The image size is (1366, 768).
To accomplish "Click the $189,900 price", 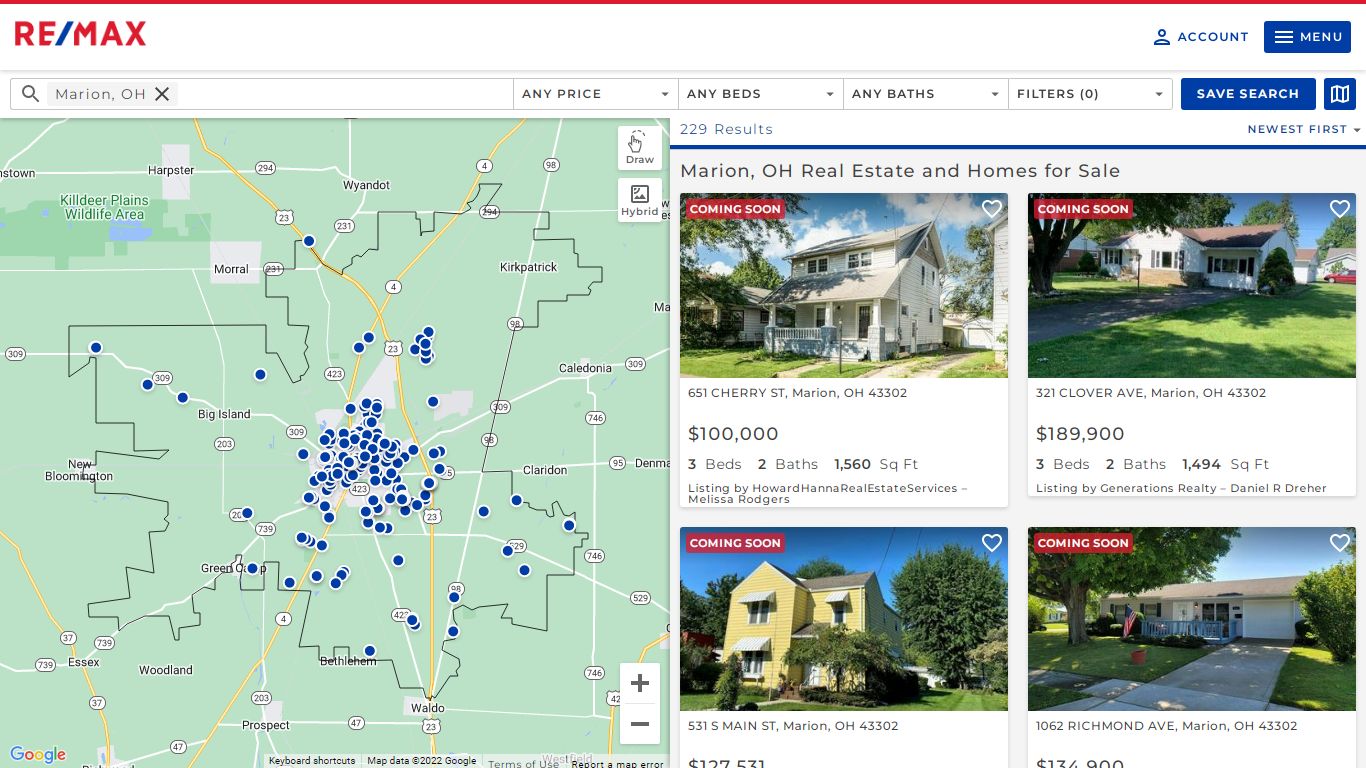I will [x=1080, y=434].
